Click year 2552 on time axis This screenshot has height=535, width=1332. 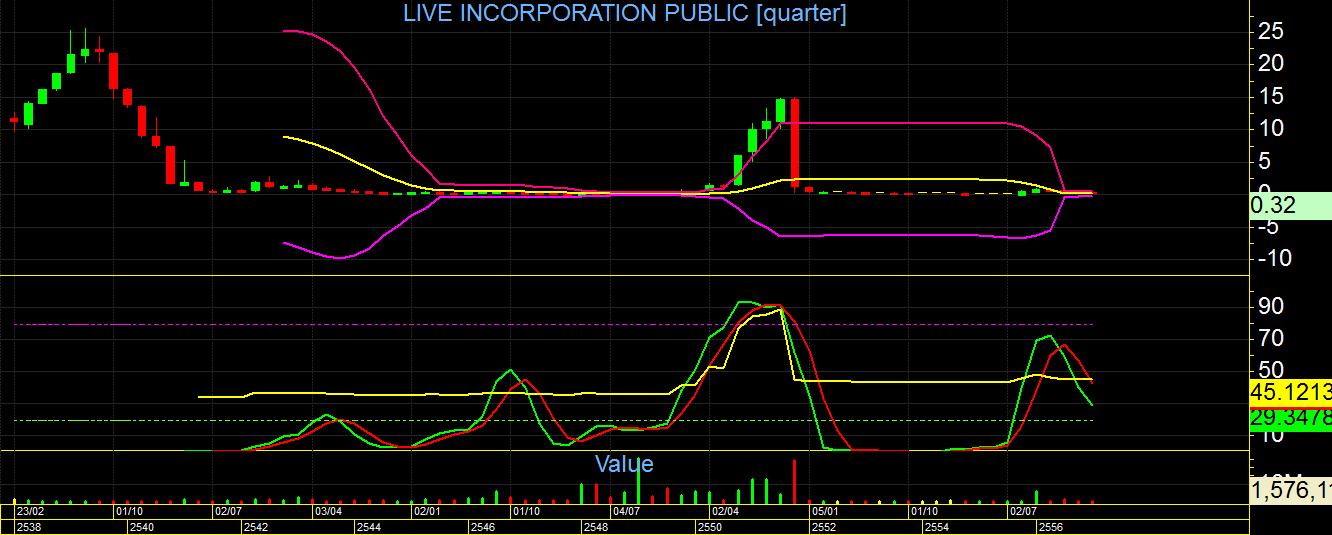tap(823, 526)
